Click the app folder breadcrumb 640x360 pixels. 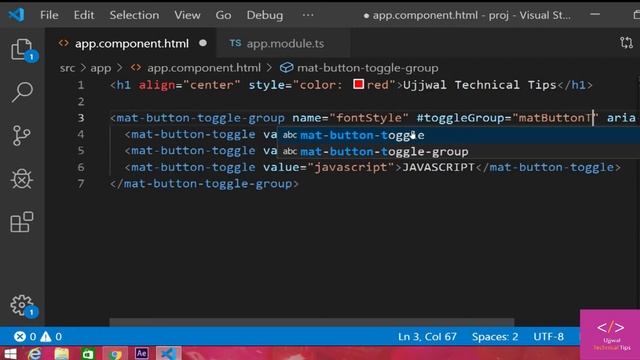(x=100, y=68)
